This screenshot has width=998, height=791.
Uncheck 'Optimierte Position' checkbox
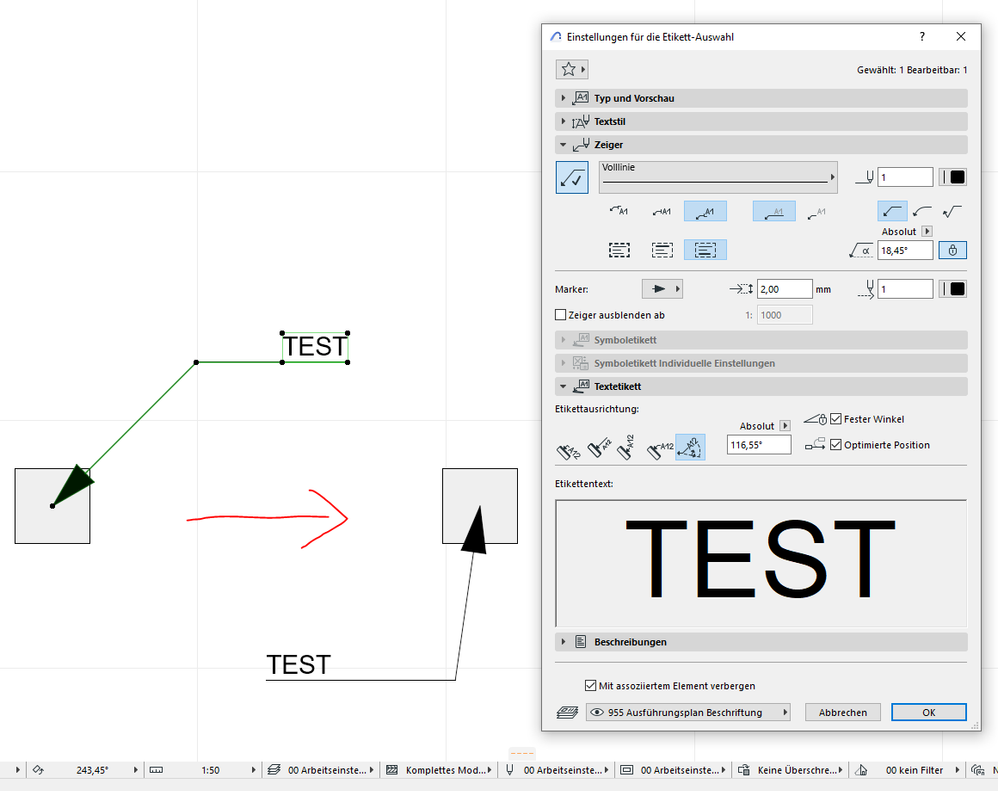click(836, 445)
